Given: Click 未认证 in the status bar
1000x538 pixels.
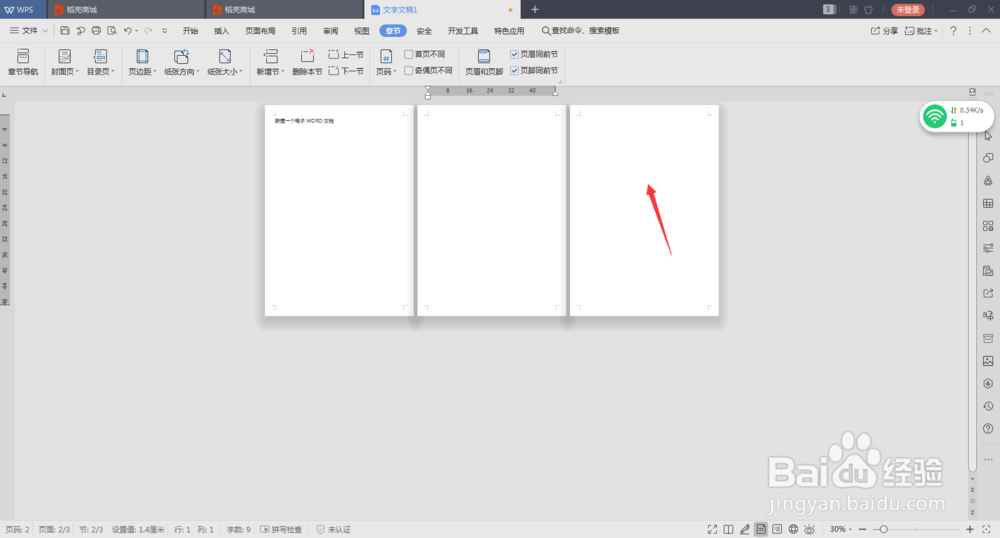Looking at the screenshot, I should point(334,529).
